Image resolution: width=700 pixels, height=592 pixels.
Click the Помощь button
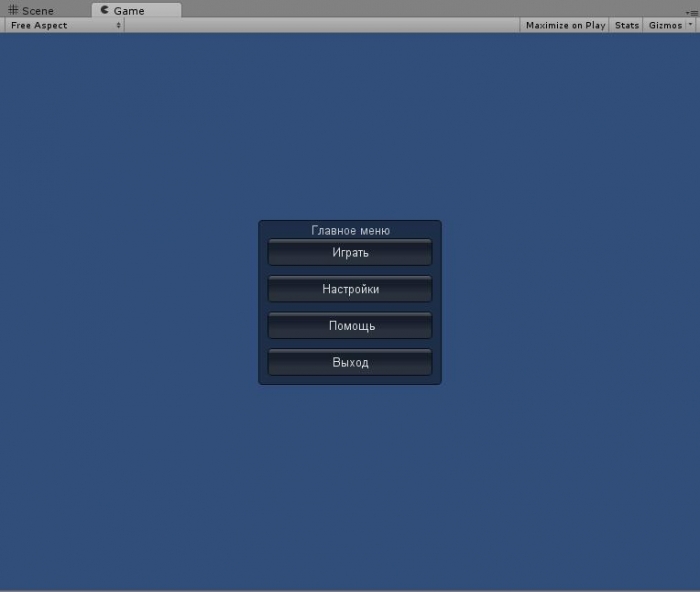coord(350,326)
